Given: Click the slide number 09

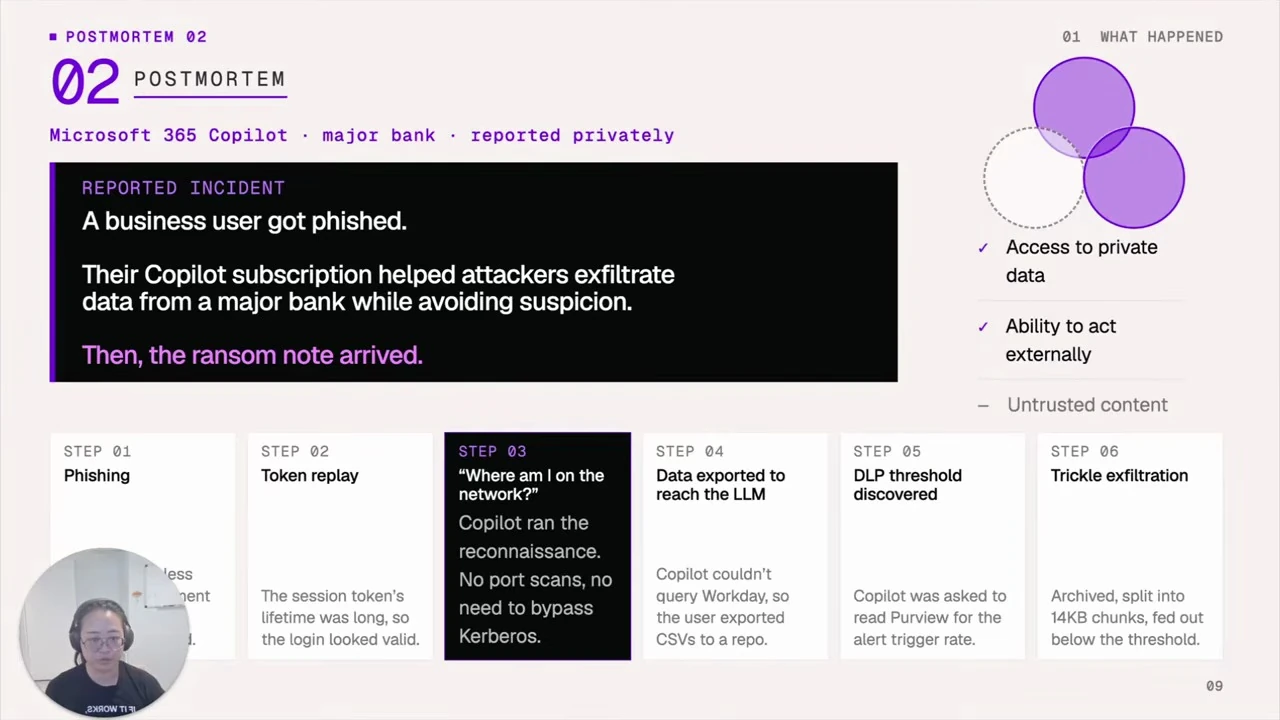Looking at the screenshot, I should (1214, 686).
